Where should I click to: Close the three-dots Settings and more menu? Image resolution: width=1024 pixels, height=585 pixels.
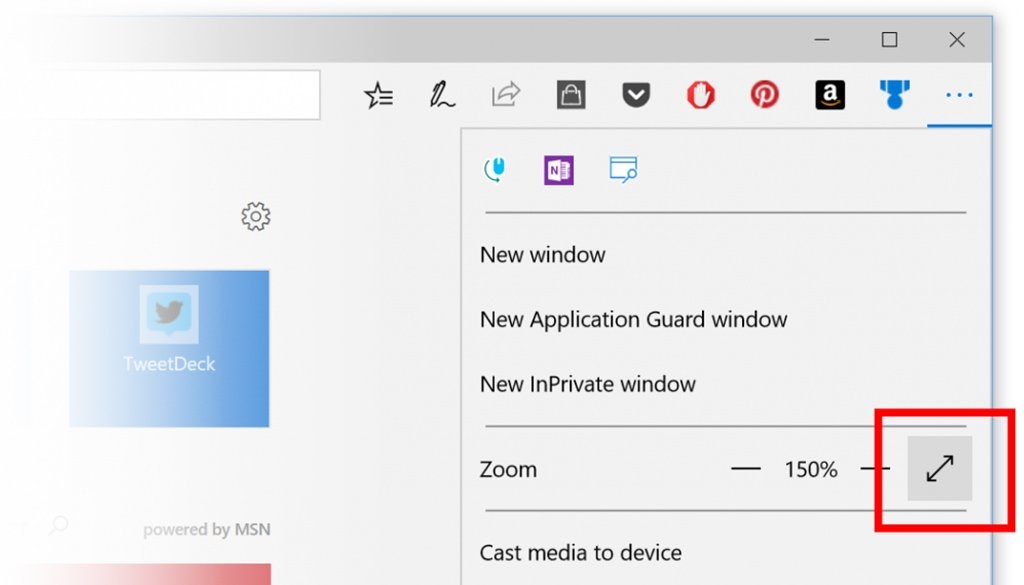point(959,95)
